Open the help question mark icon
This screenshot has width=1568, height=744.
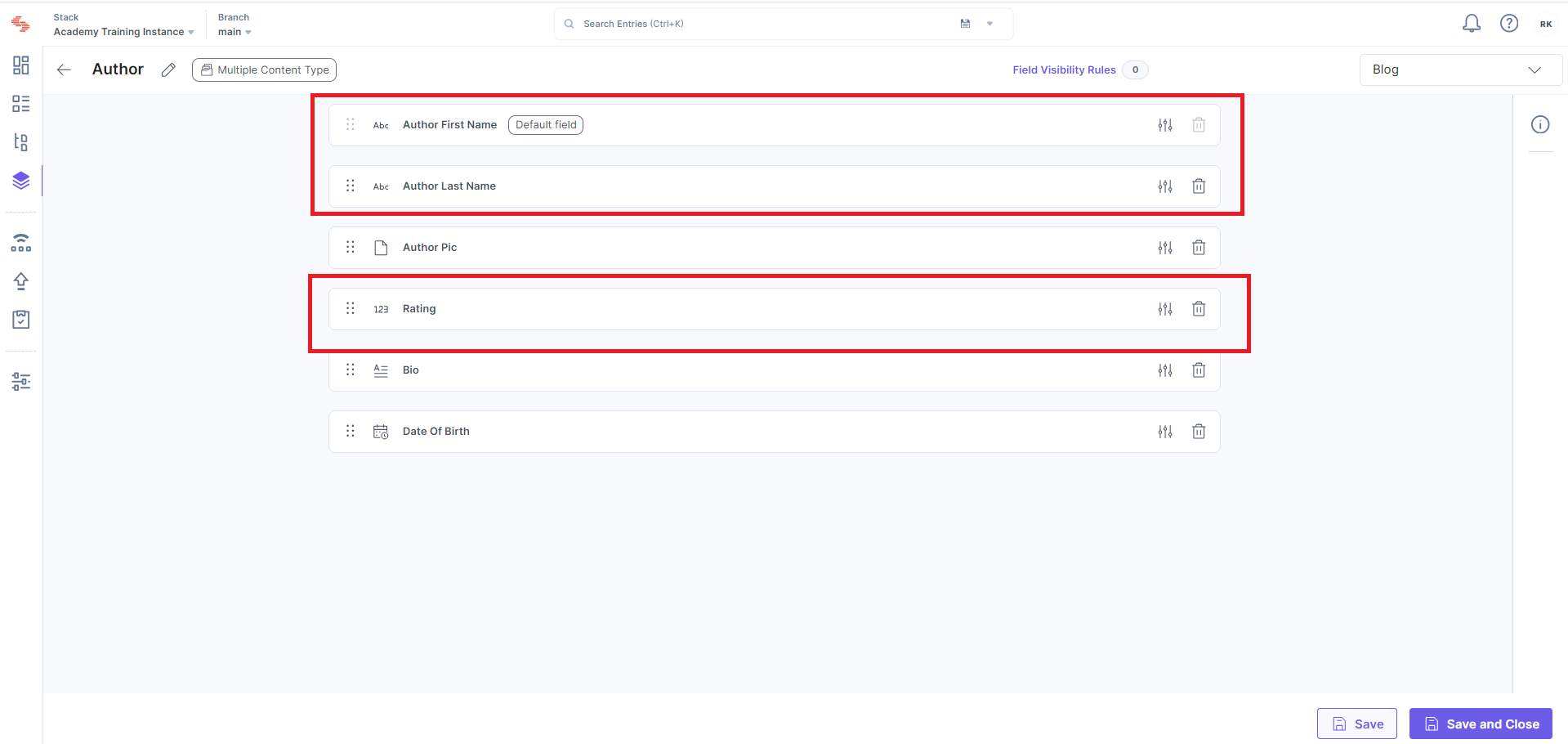point(1509,24)
